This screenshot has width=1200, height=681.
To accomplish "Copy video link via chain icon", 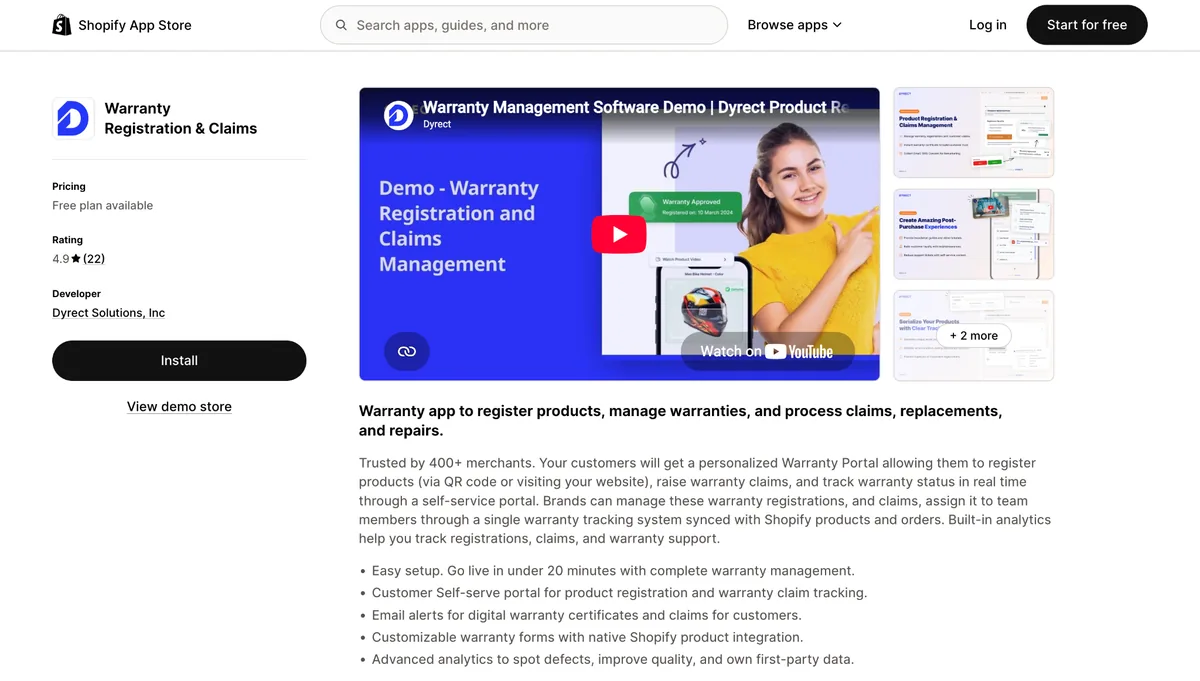I will [x=407, y=351].
